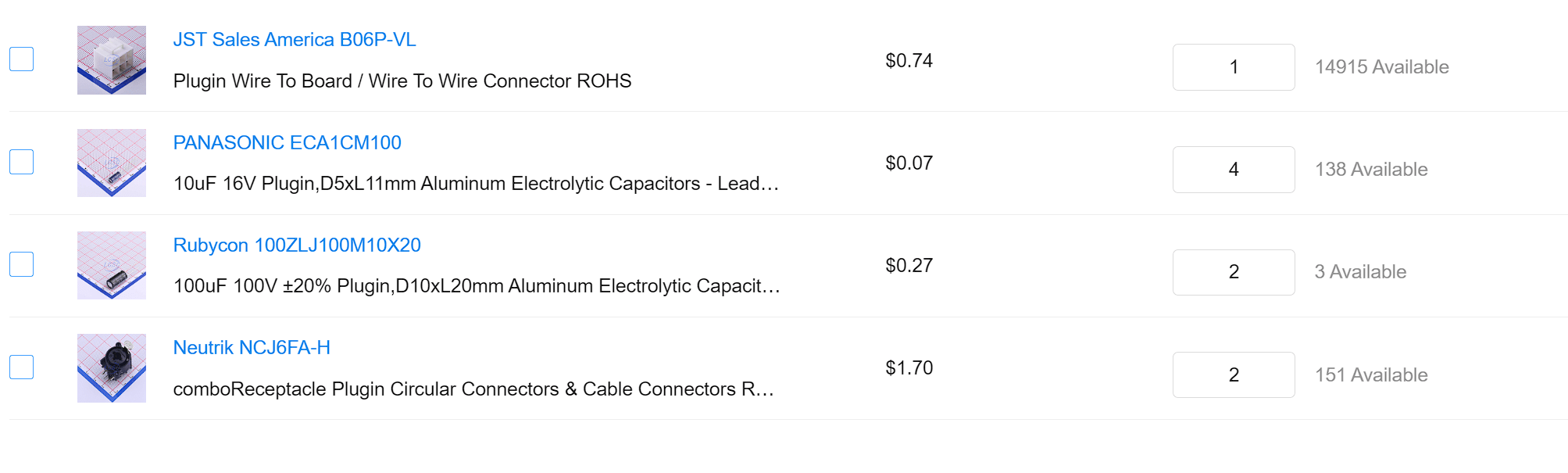This screenshot has width=1568, height=473.
Task: Edit the quantity box showing 4
Action: click(x=1234, y=170)
